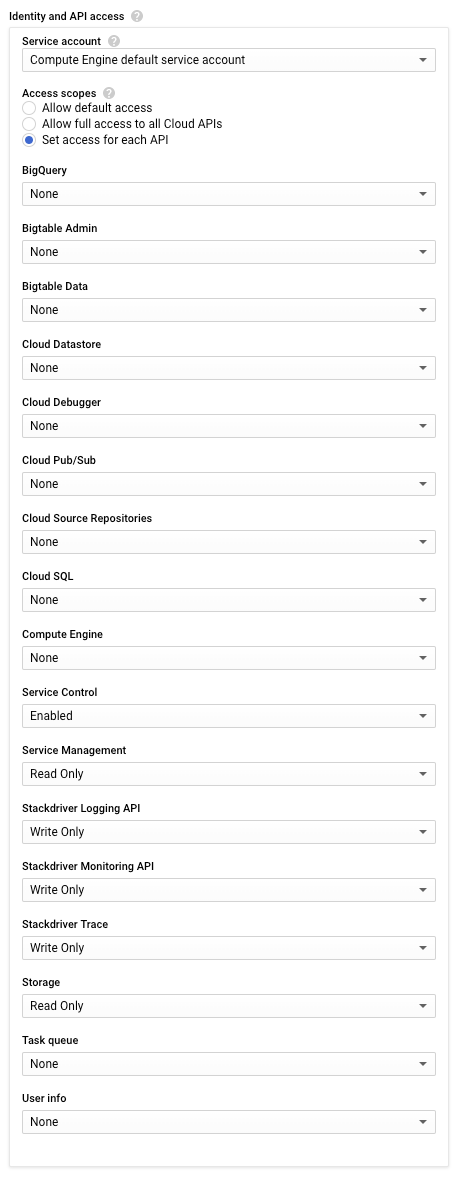460x1179 pixels.
Task: Change Service Management Read Only setting
Action: click(228, 774)
